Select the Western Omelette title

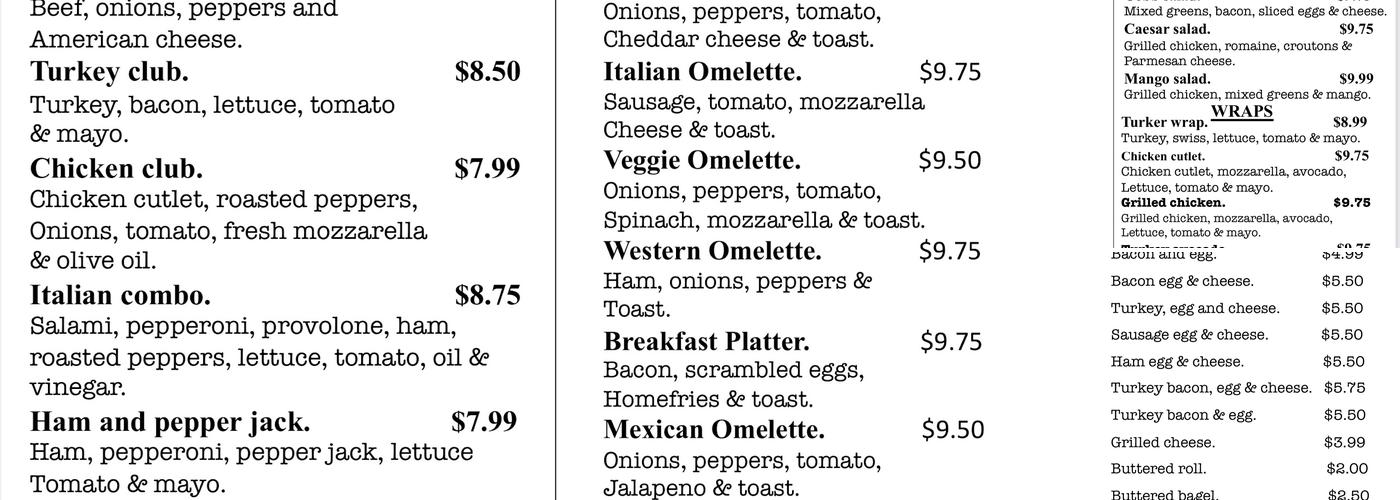(x=712, y=250)
